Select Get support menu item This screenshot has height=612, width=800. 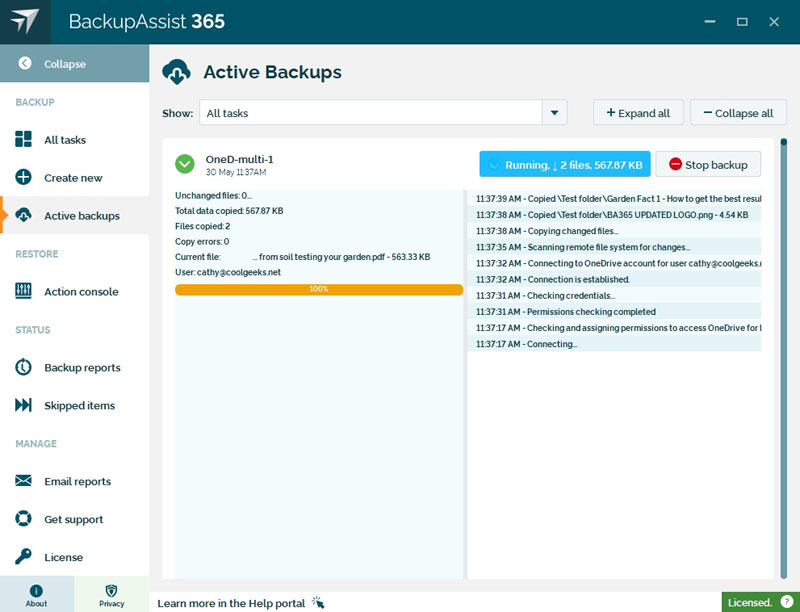tap(74, 519)
